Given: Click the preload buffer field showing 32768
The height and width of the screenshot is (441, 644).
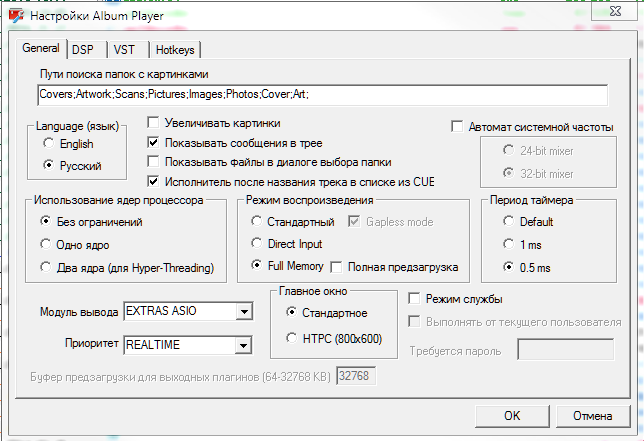Looking at the screenshot, I should [x=356, y=376].
